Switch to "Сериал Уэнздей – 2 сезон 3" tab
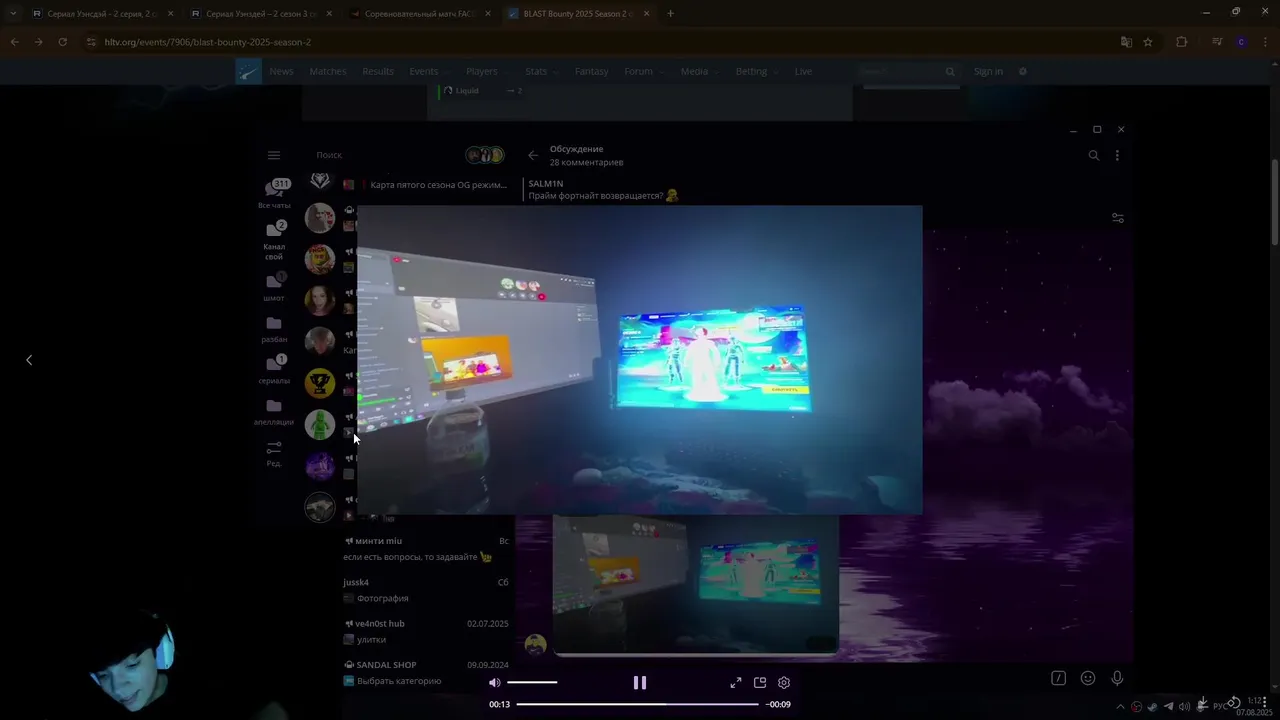This screenshot has width=1280, height=720. tap(260, 14)
